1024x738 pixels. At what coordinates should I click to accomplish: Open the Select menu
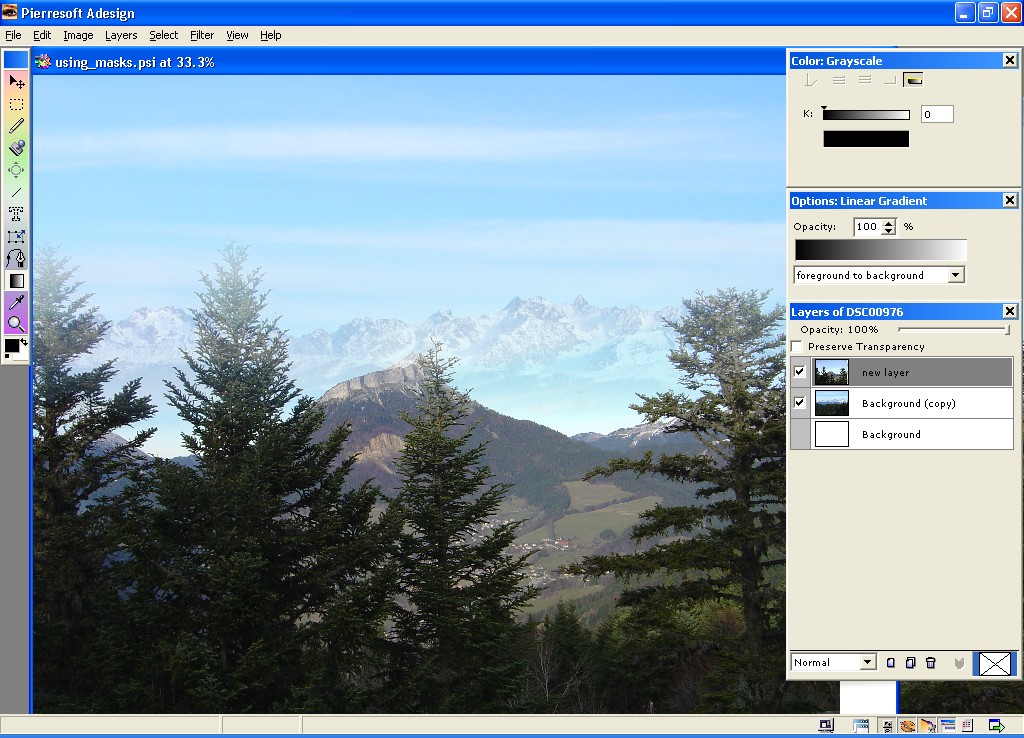point(163,35)
